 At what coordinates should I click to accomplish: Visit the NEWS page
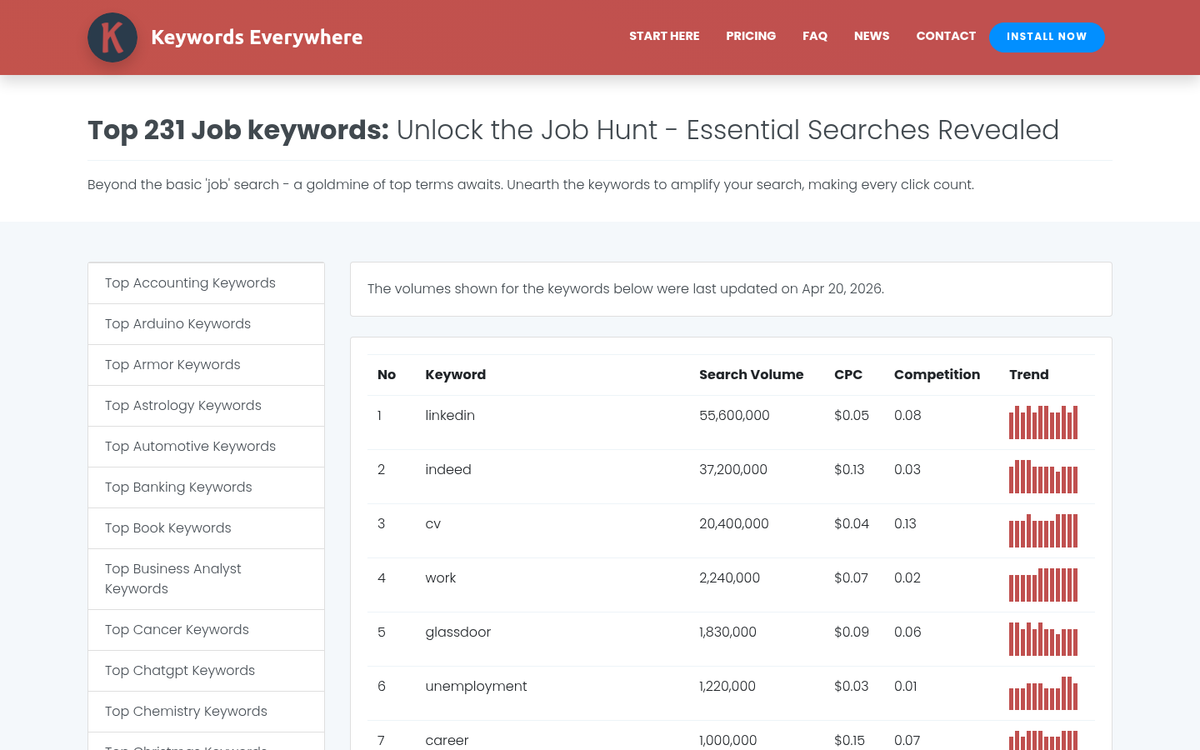(x=871, y=36)
